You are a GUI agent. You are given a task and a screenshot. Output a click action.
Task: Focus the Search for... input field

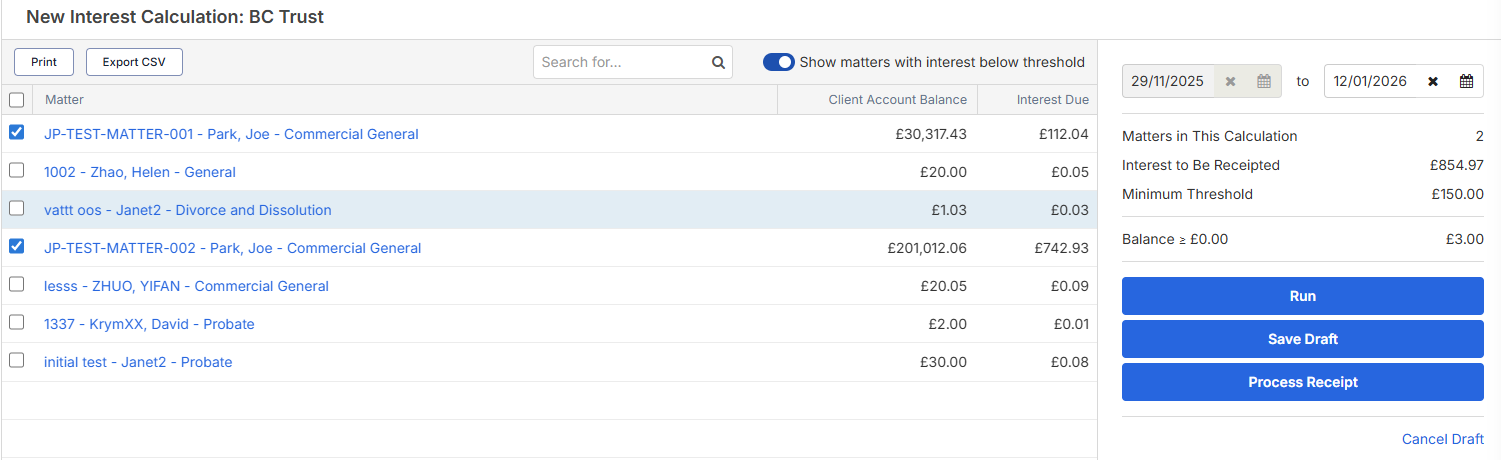[622, 62]
